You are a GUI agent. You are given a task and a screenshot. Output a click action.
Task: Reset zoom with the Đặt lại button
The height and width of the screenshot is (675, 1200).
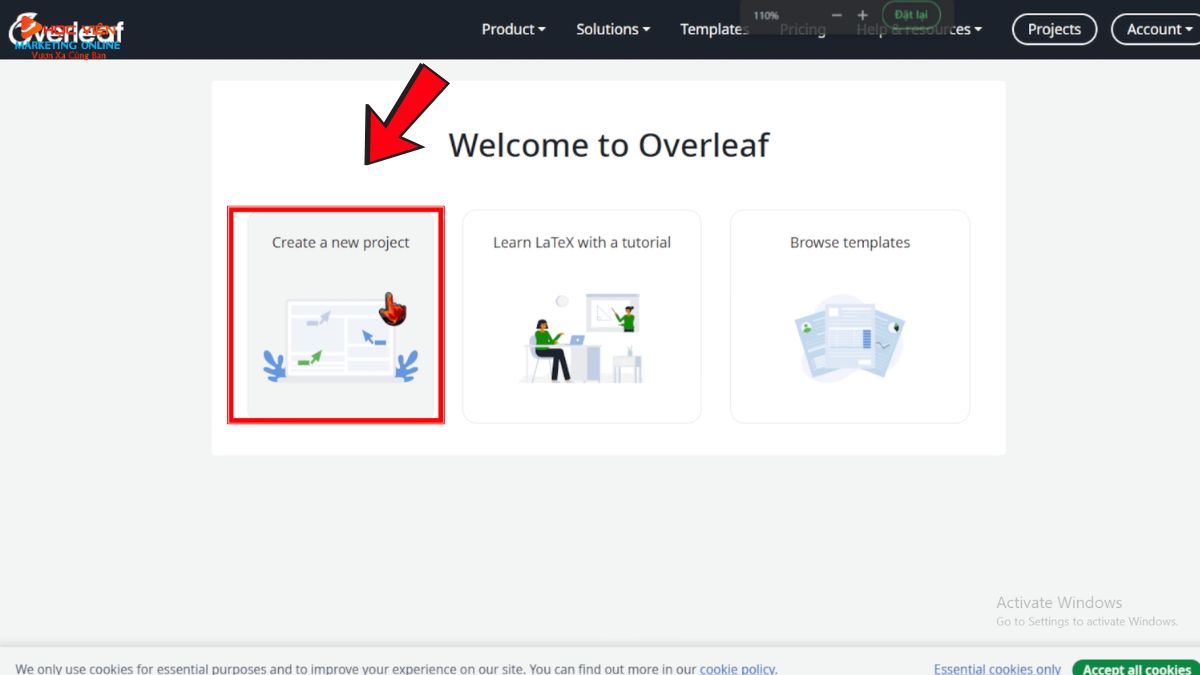910,15
